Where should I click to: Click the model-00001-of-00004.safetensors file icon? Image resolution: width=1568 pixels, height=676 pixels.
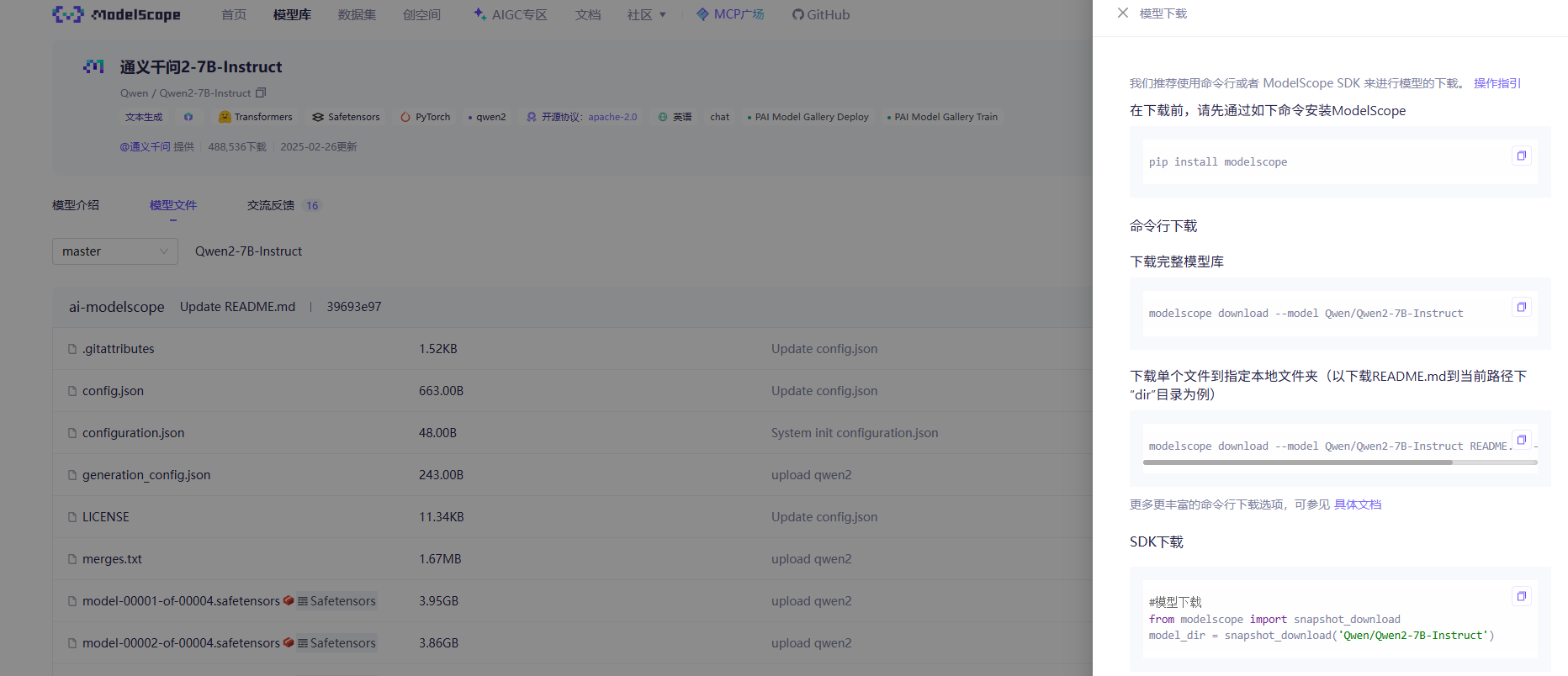(72, 601)
